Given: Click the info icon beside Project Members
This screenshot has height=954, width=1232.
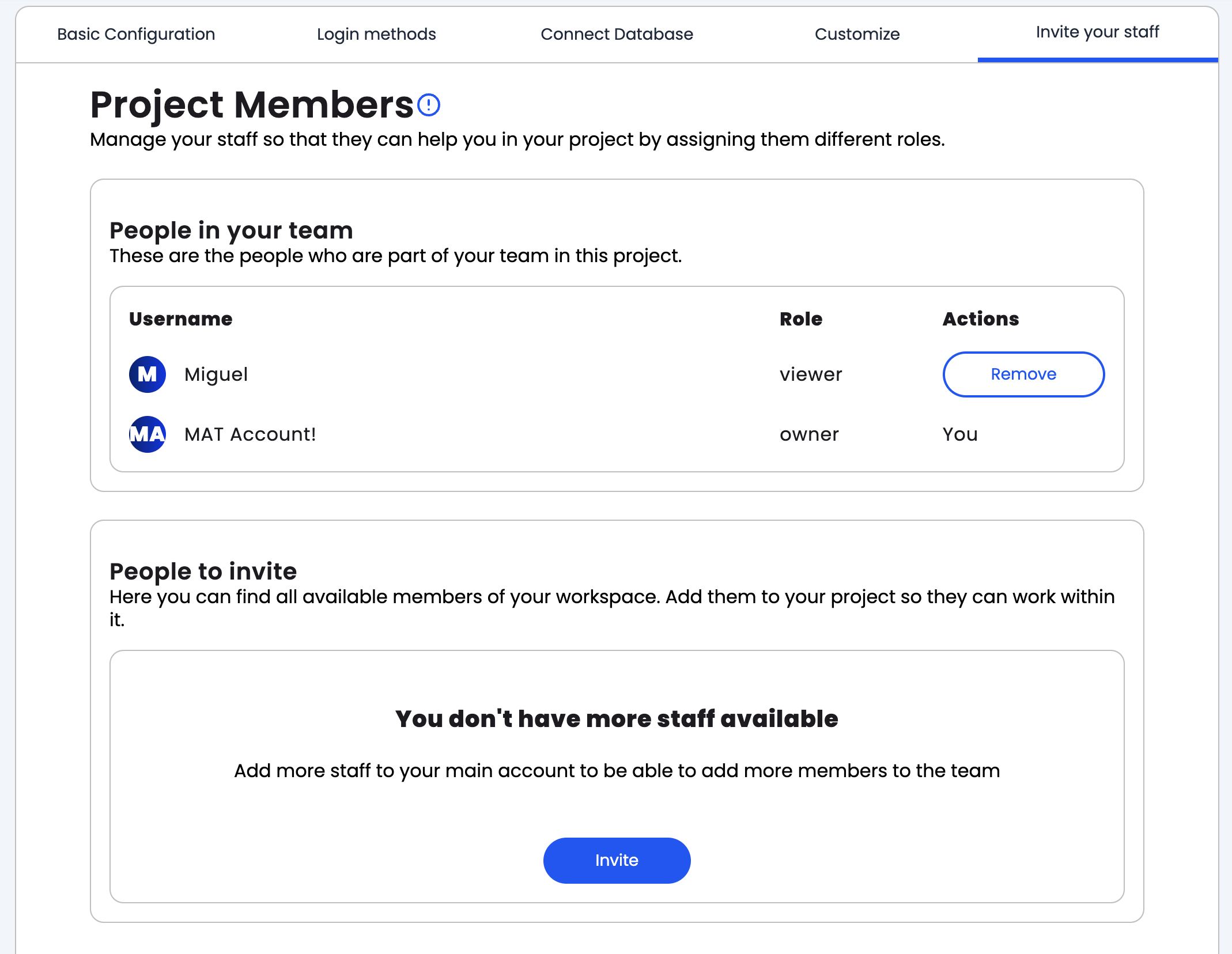Looking at the screenshot, I should point(429,105).
